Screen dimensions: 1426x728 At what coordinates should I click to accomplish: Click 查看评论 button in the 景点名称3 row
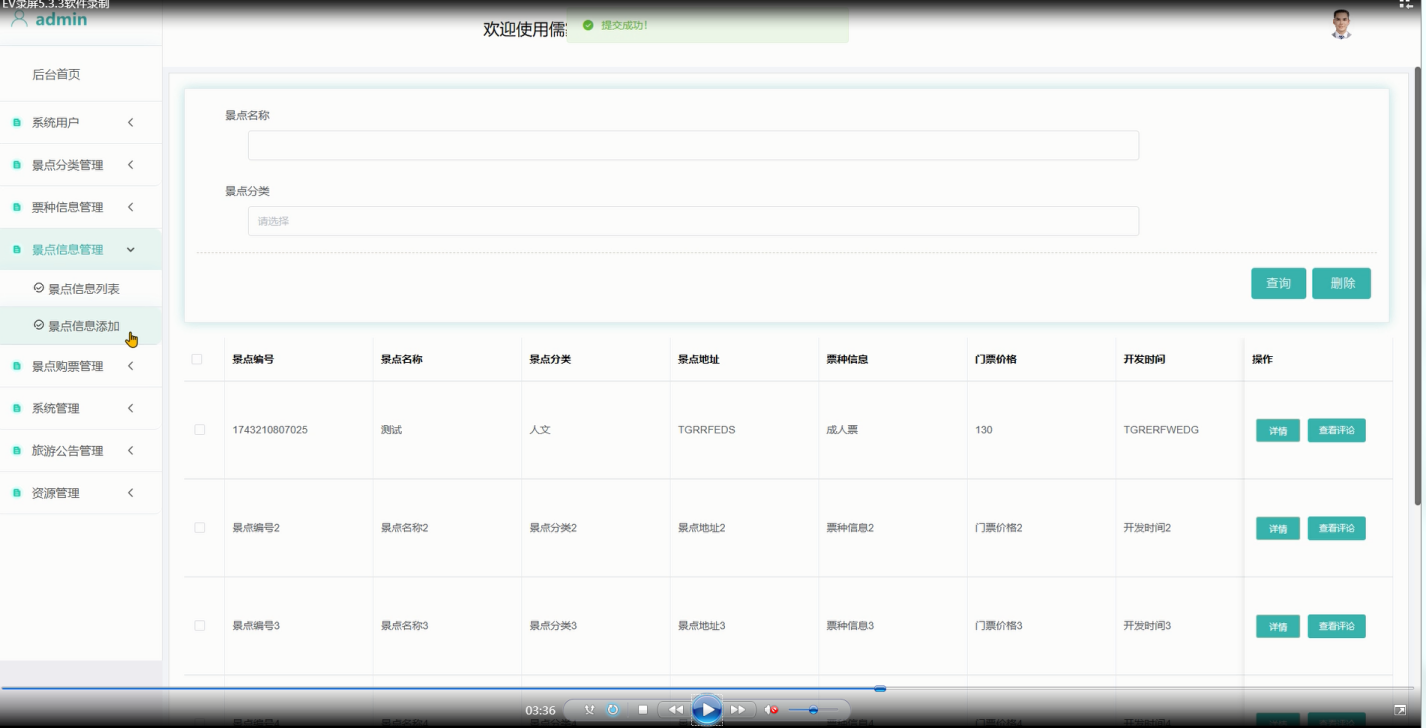point(1337,626)
